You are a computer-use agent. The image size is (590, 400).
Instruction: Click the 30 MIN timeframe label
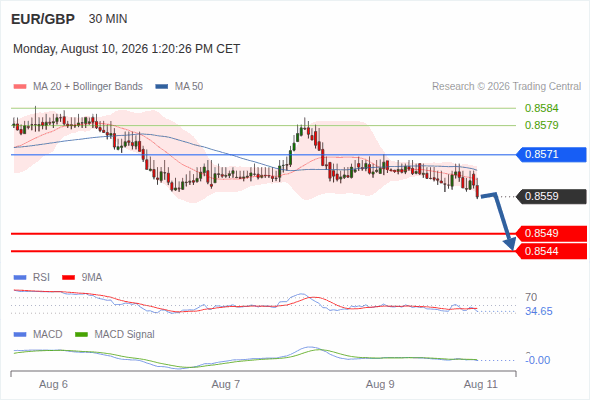108,19
